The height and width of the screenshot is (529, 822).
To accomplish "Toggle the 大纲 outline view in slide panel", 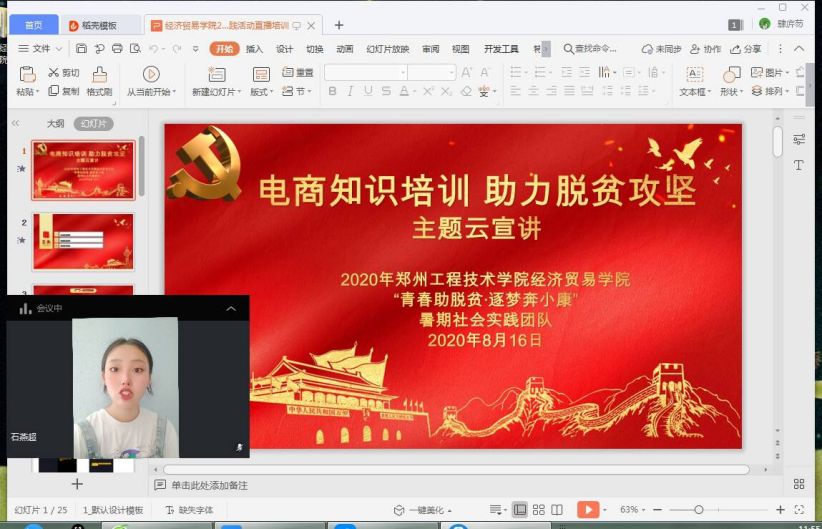I will pyautogui.click(x=56, y=124).
